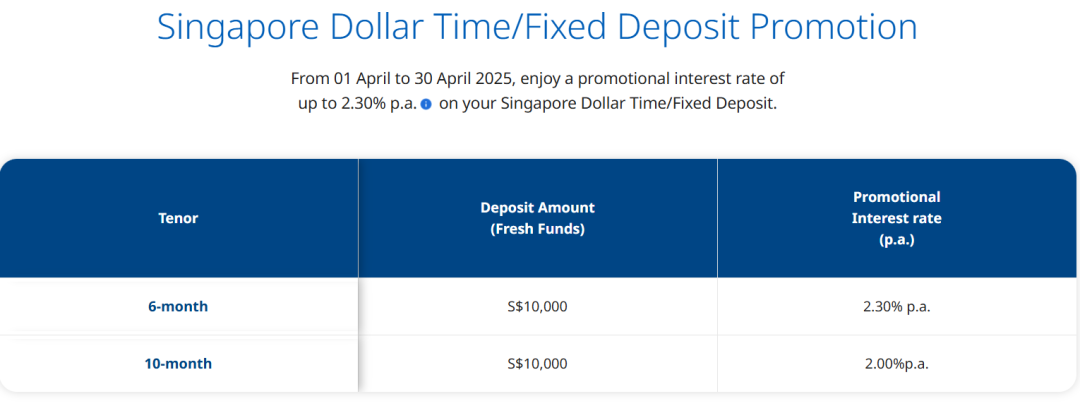Click '(Fresh Funds)' in the table header
This screenshot has height=406, width=1080.
[537, 230]
